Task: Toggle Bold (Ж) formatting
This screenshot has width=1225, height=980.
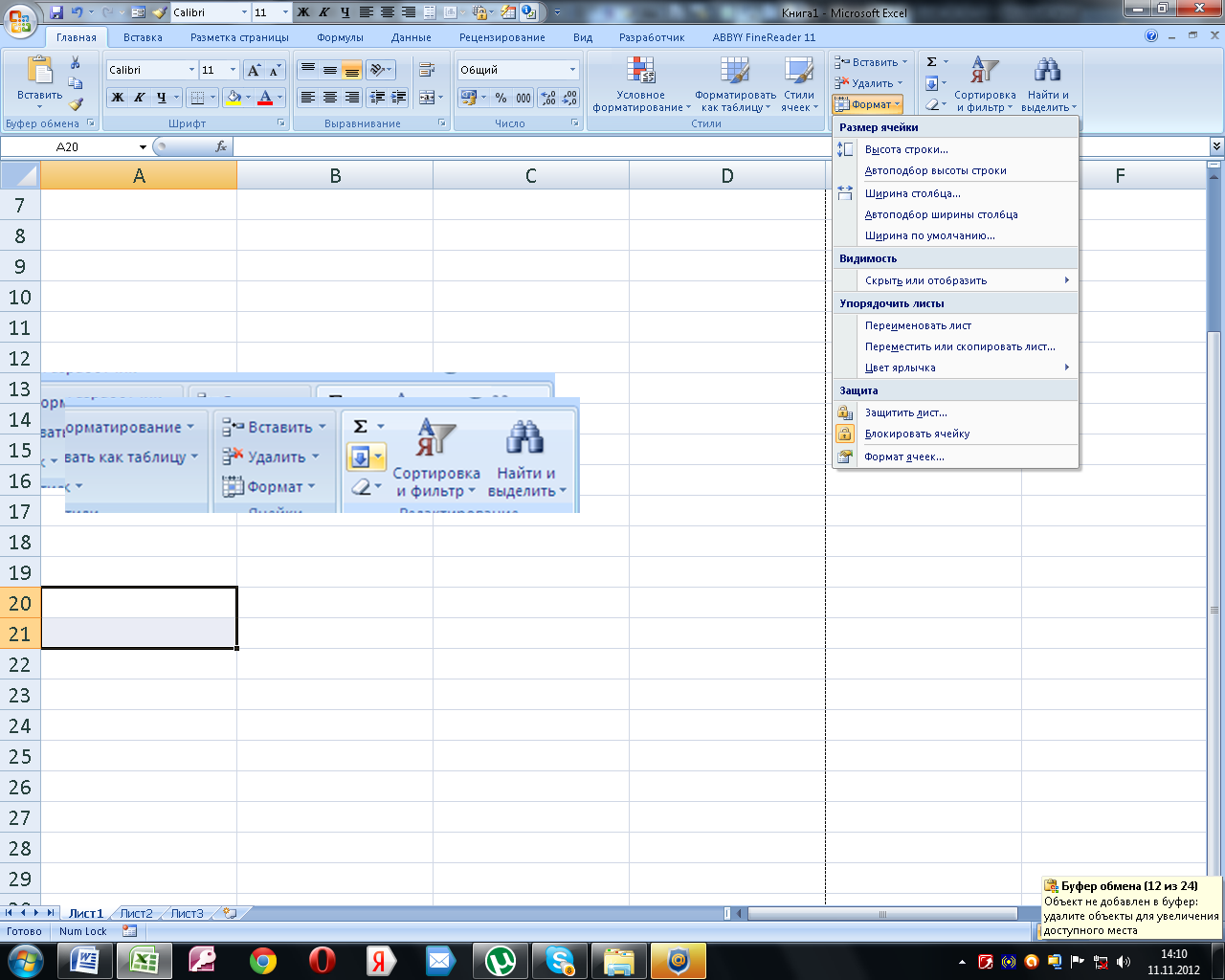Action: (117, 98)
